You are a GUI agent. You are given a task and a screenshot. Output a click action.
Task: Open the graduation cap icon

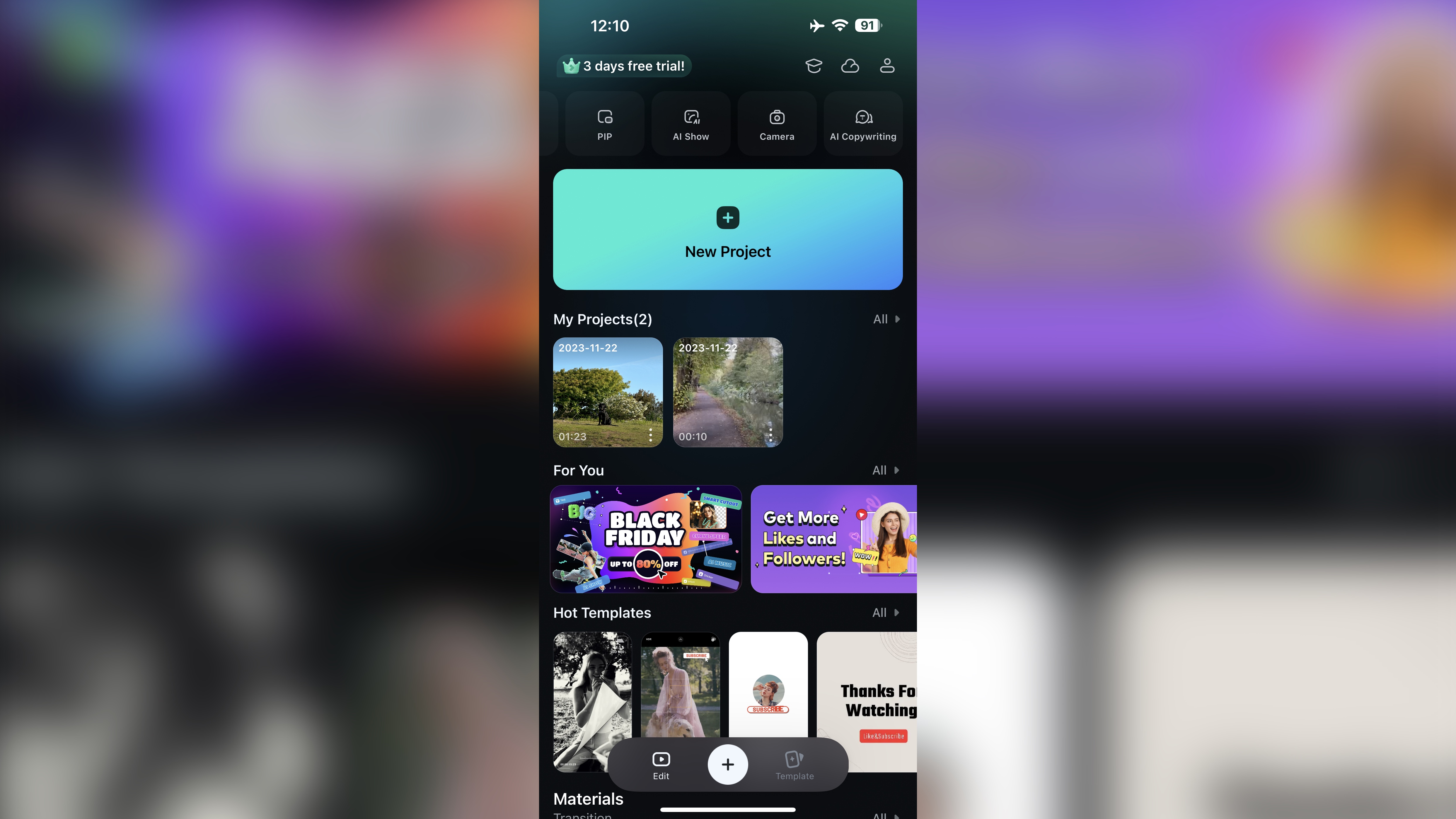pyautogui.click(x=814, y=65)
